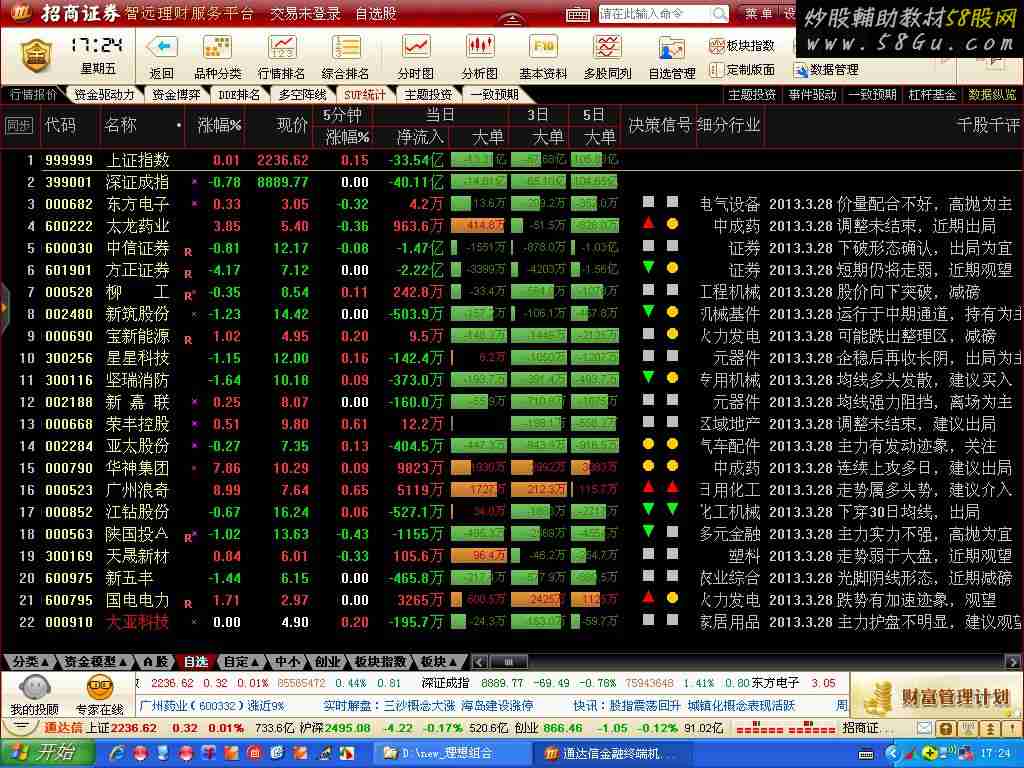1024x768 pixels.
Task: Click the gold shield logo icon
Action: point(37,55)
